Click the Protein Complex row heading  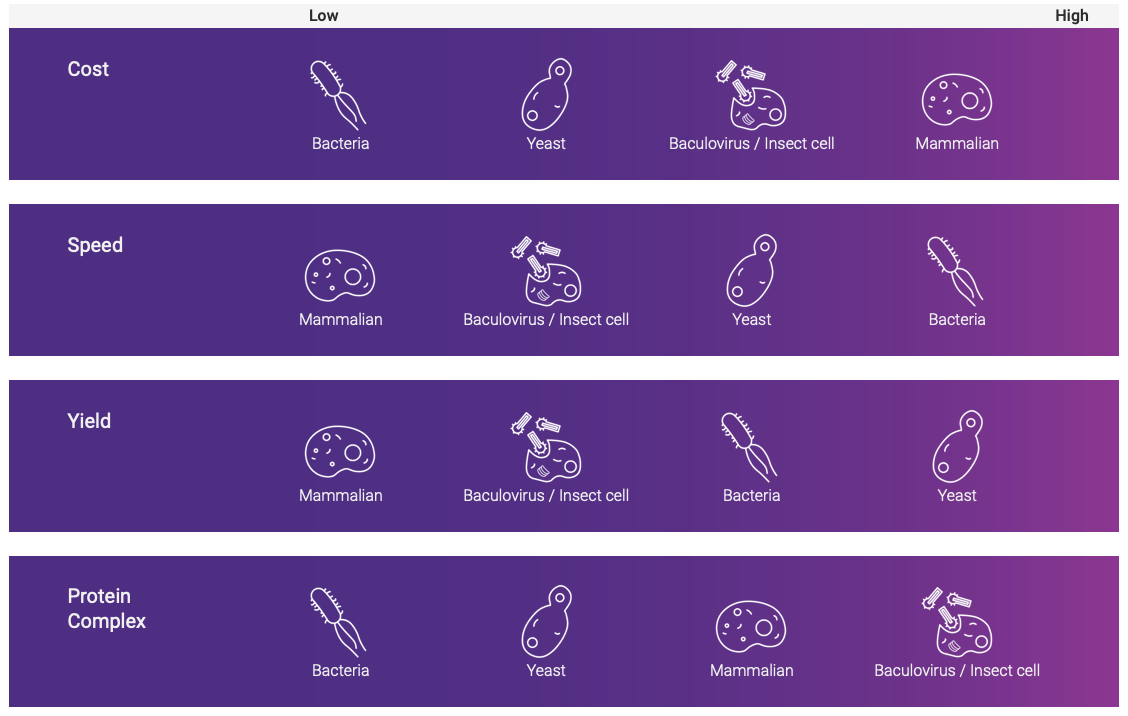pyautogui.click(x=106, y=608)
